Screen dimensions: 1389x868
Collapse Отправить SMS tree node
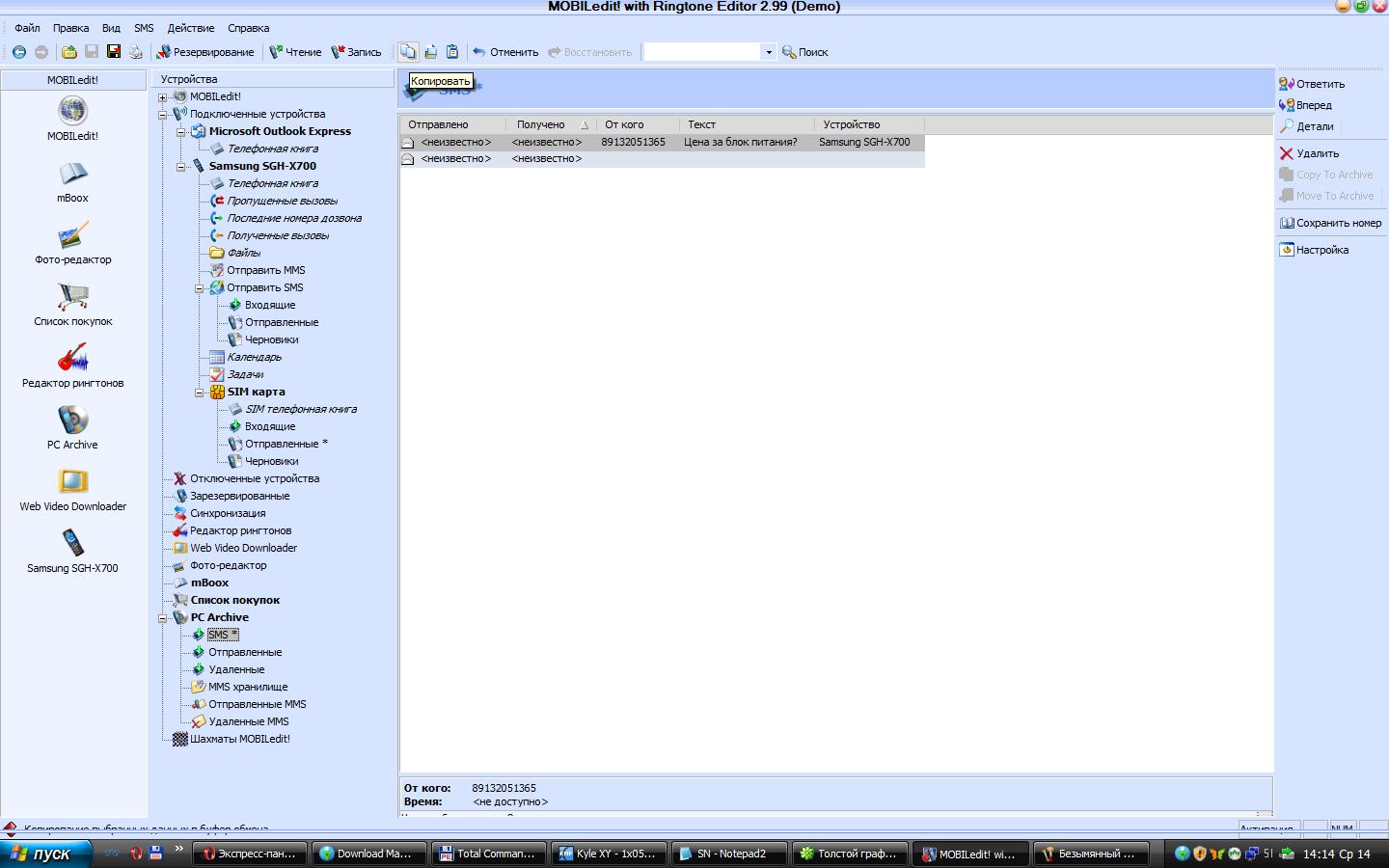click(200, 288)
